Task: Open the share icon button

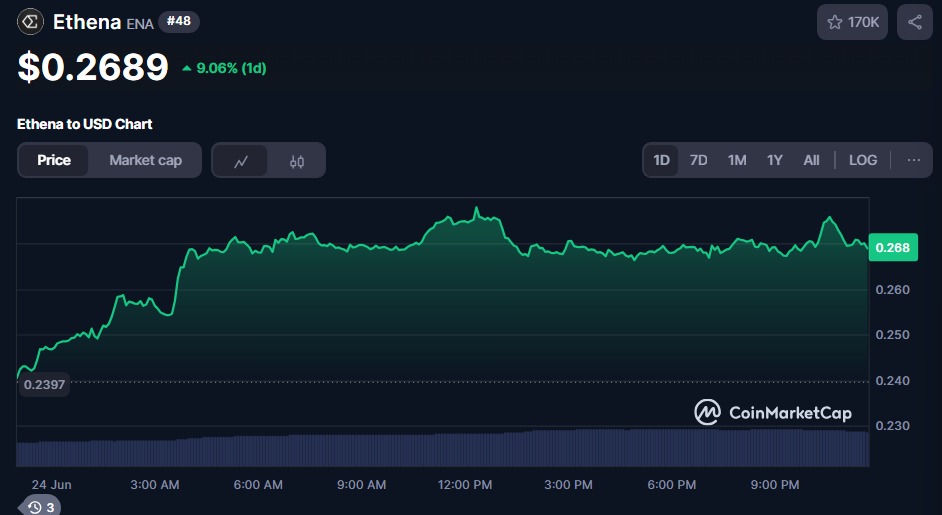Action: (x=914, y=22)
